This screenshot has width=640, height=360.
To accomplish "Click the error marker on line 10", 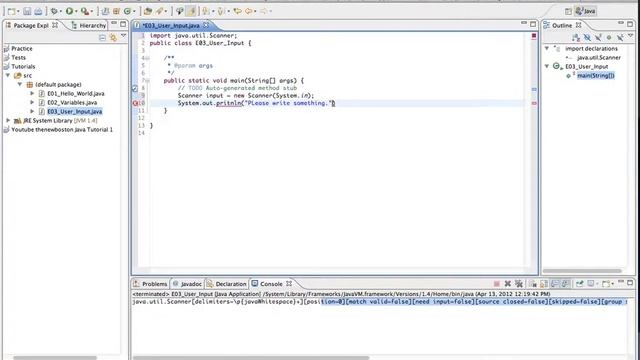I will coord(135,103).
